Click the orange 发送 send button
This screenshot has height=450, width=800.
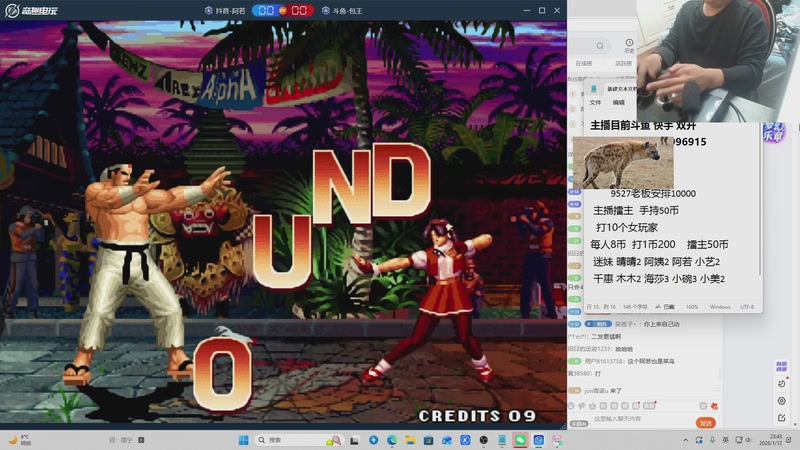point(706,423)
